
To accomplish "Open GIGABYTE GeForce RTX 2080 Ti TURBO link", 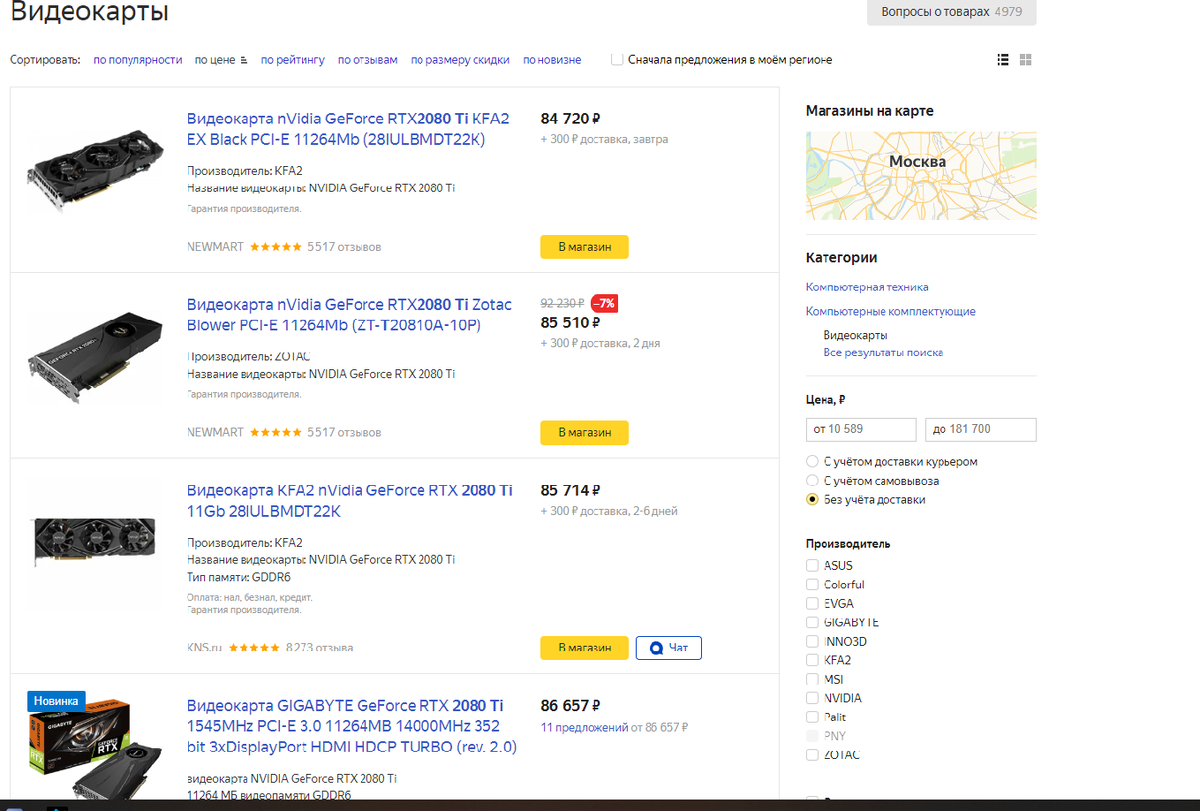I will 351,726.
